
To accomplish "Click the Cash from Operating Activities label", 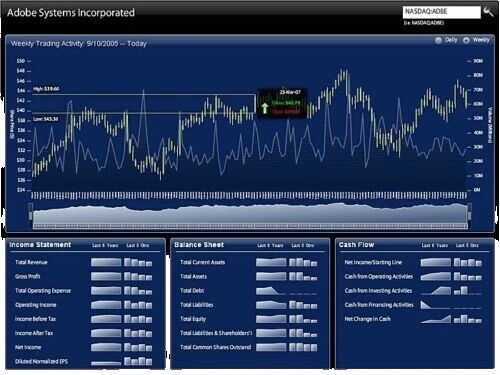I will click(x=379, y=276).
